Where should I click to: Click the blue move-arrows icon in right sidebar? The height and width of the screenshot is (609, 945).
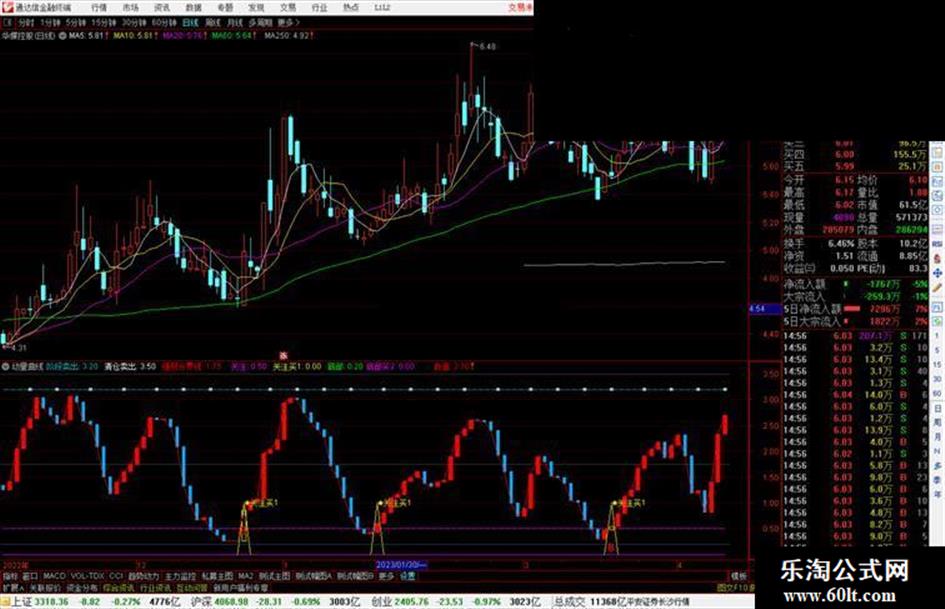[x=938, y=273]
